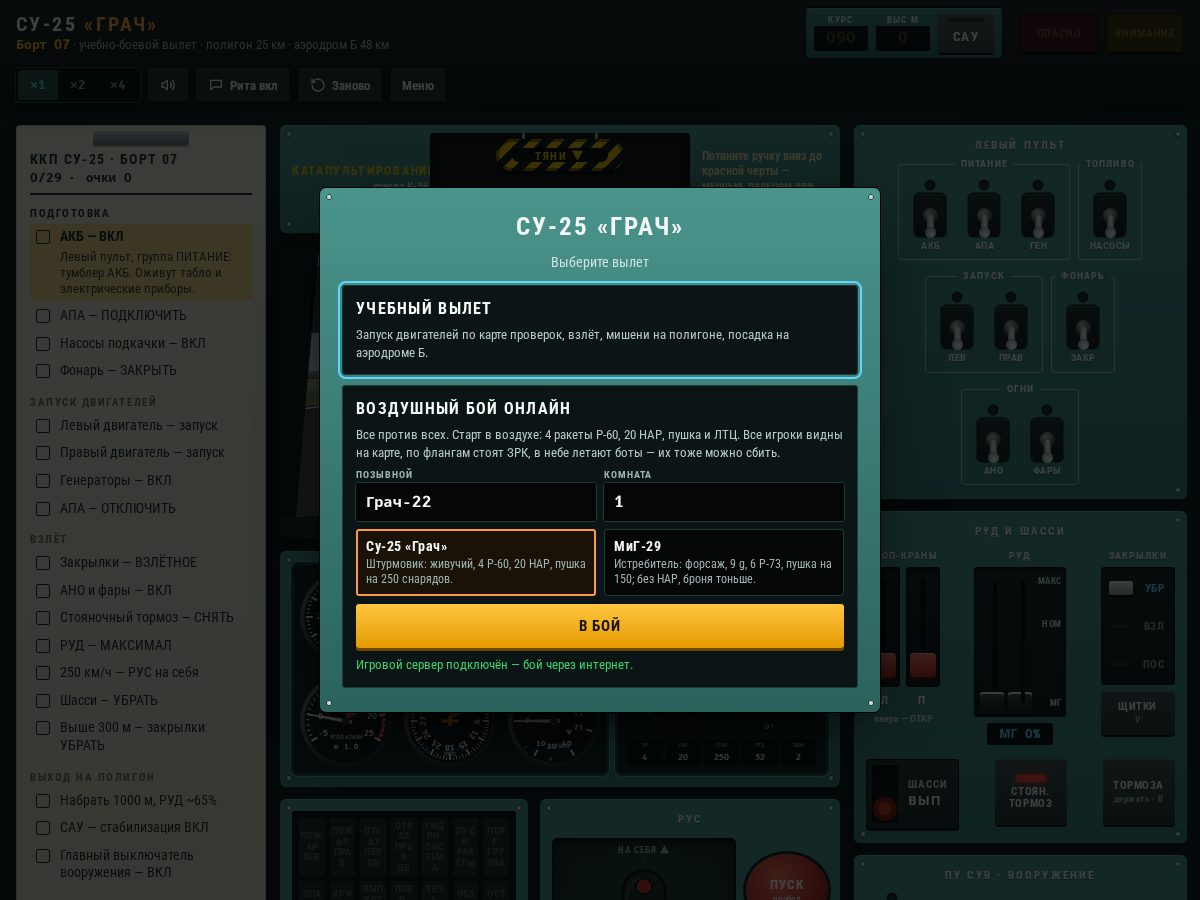This screenshot has width=1200, height=900.
Task: Flip the АНО lights switch
Action: (x=993, y=440)
